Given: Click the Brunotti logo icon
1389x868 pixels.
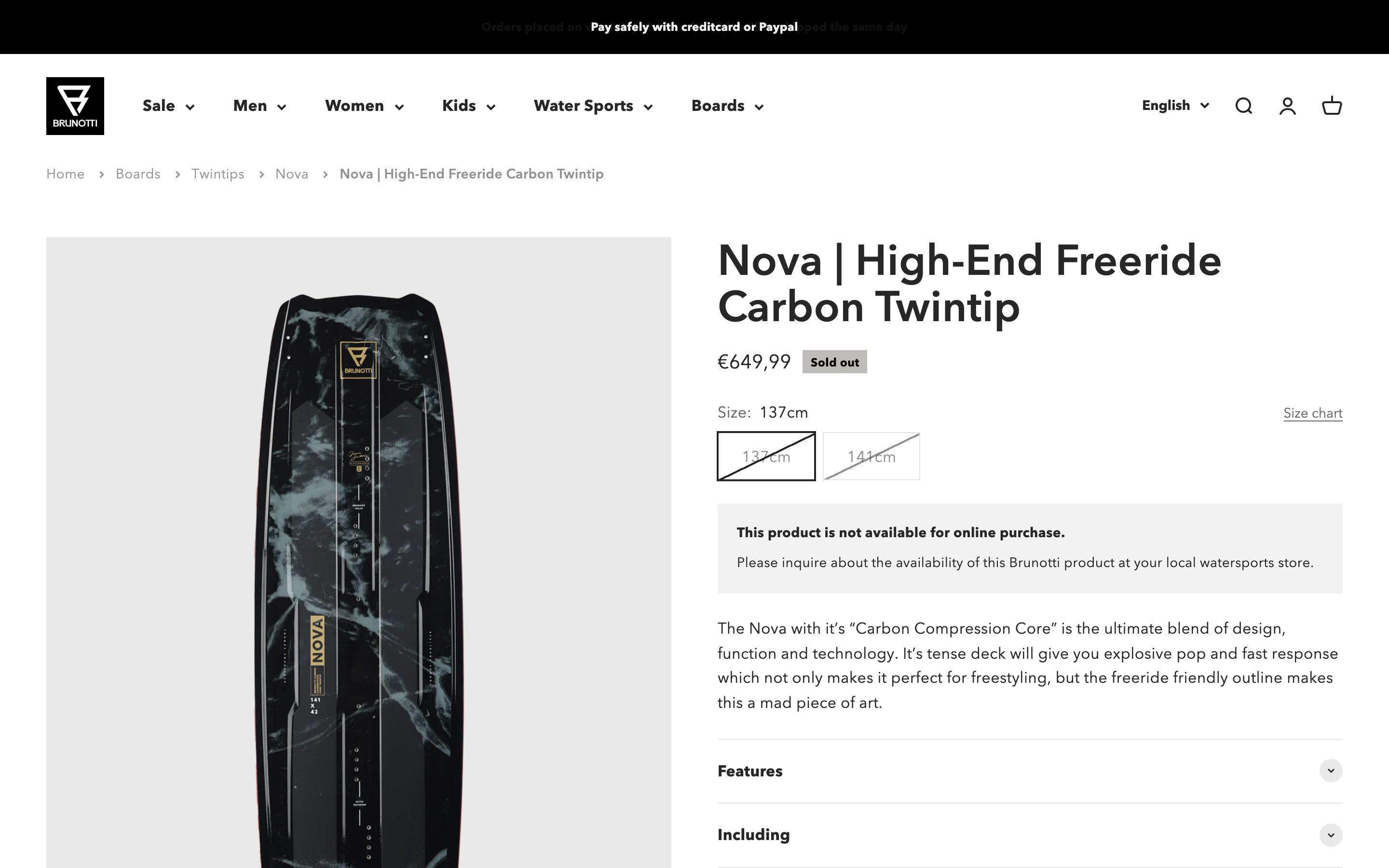Looking at the screenshot, I should tap(75, 106).
